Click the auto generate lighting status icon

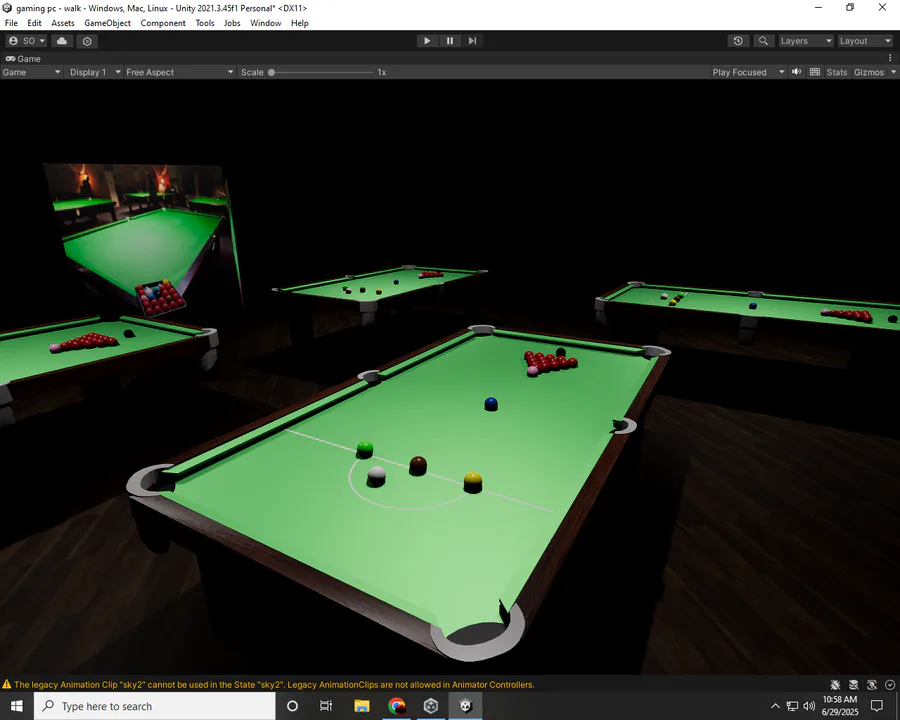872,684
